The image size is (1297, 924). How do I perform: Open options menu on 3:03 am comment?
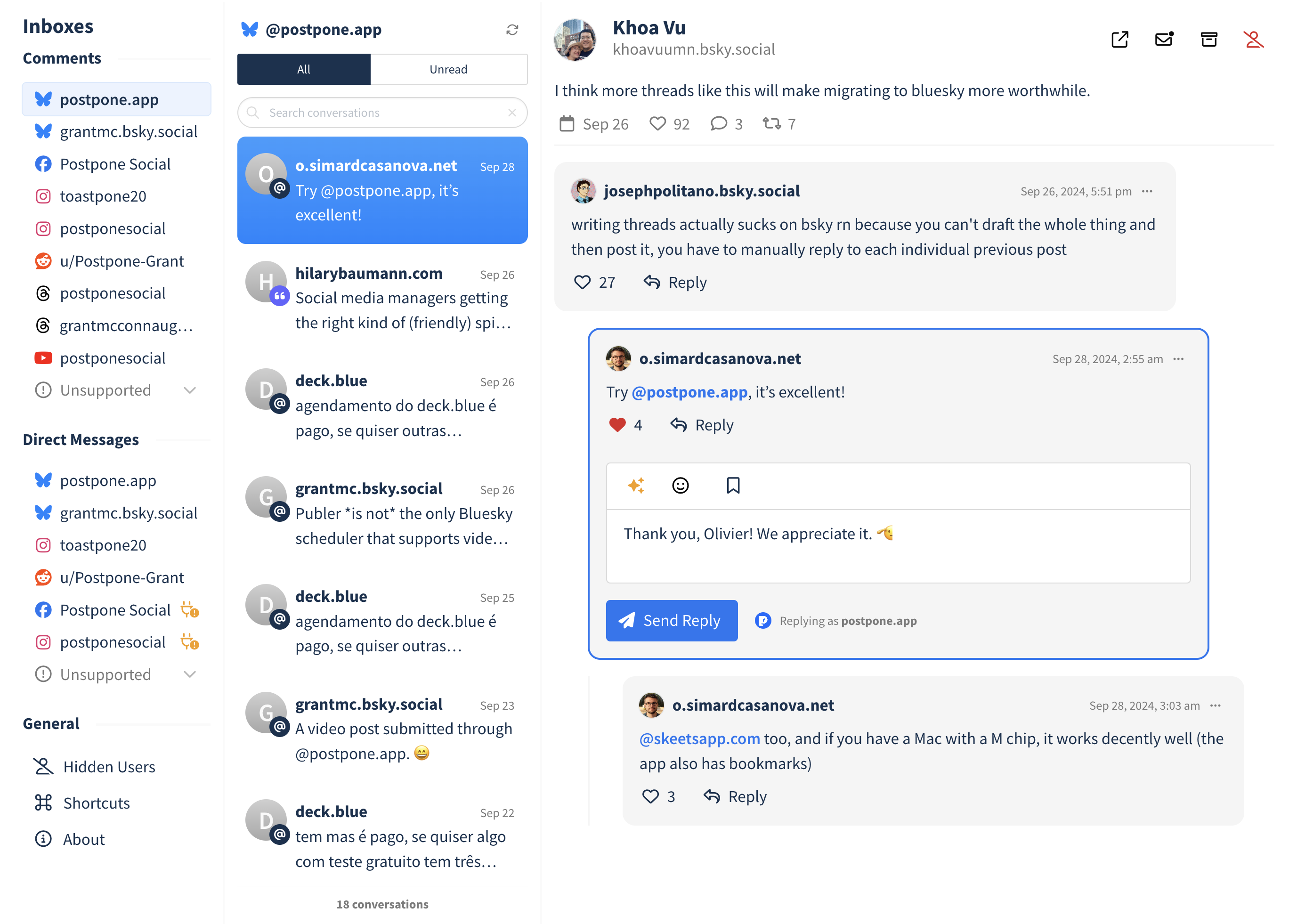1215,705
